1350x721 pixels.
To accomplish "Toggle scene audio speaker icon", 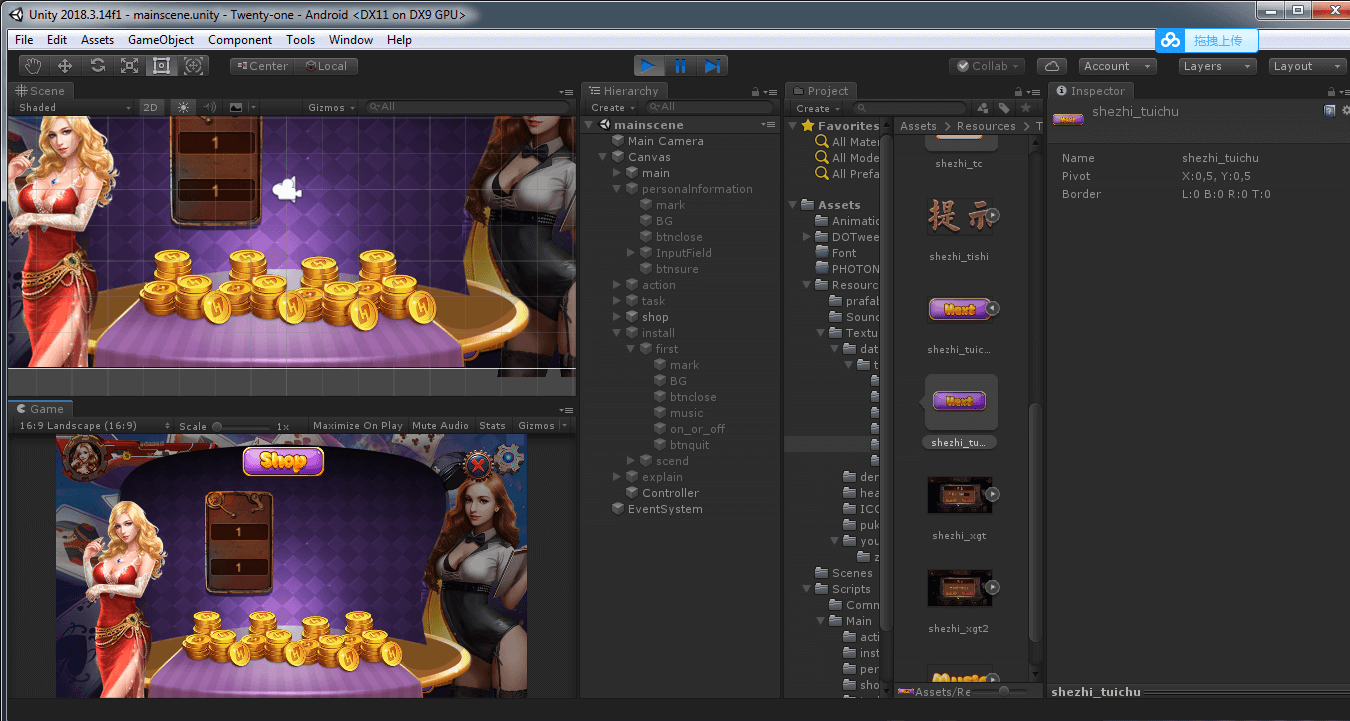I will tap(209, 107).
